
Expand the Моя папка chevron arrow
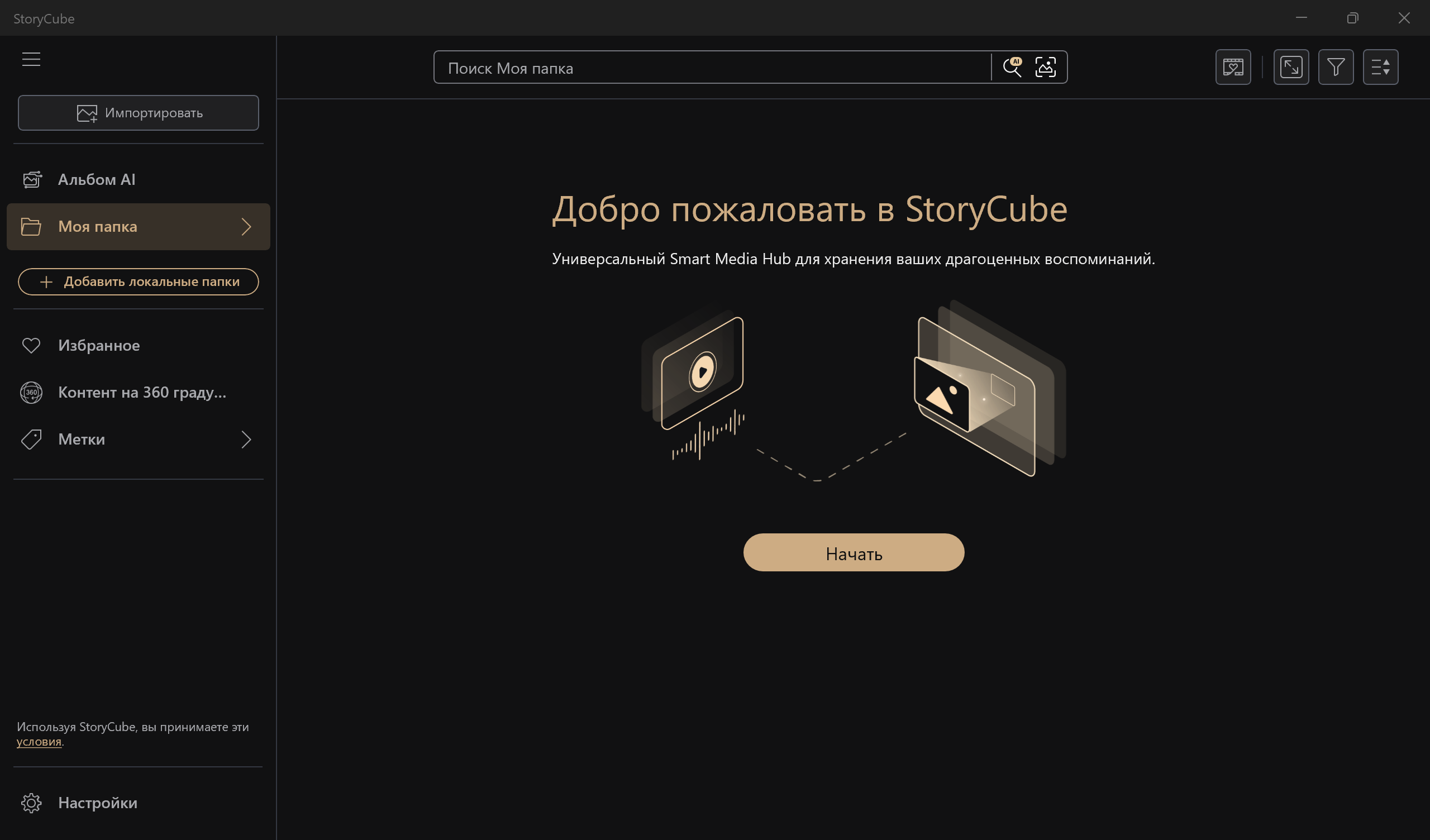246,226
